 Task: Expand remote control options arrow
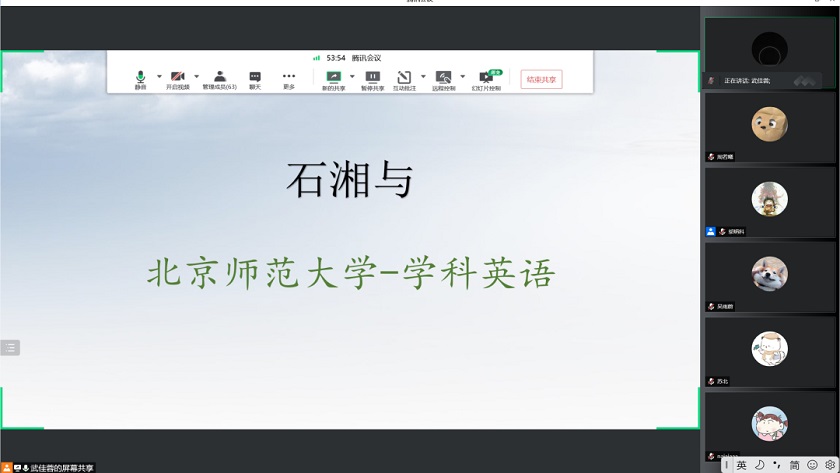[463, 77]
